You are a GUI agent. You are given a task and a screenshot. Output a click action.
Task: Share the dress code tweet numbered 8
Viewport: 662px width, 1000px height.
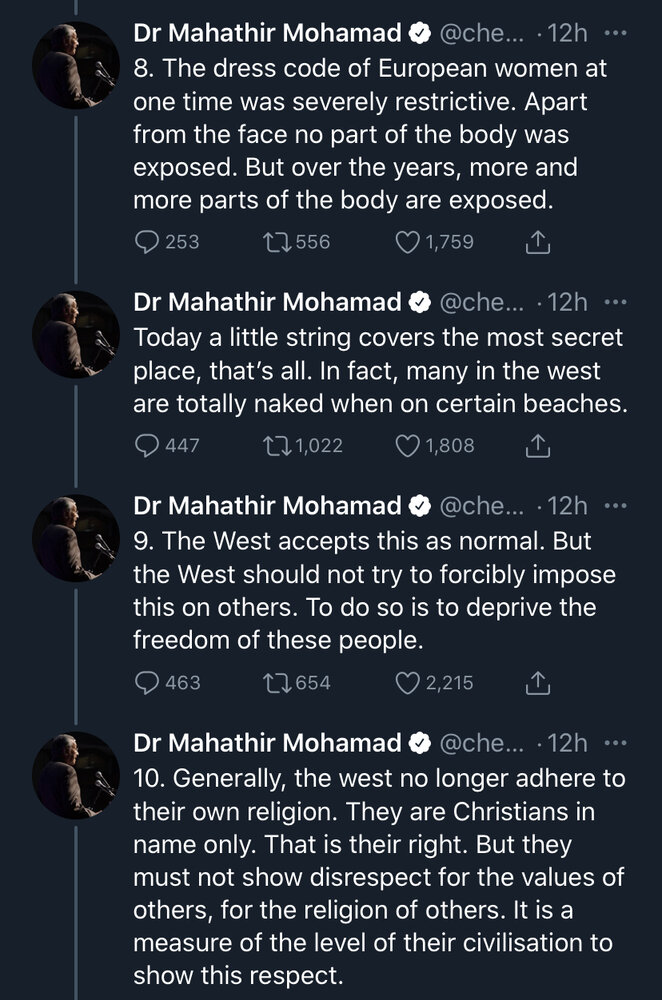click(538, 242)
